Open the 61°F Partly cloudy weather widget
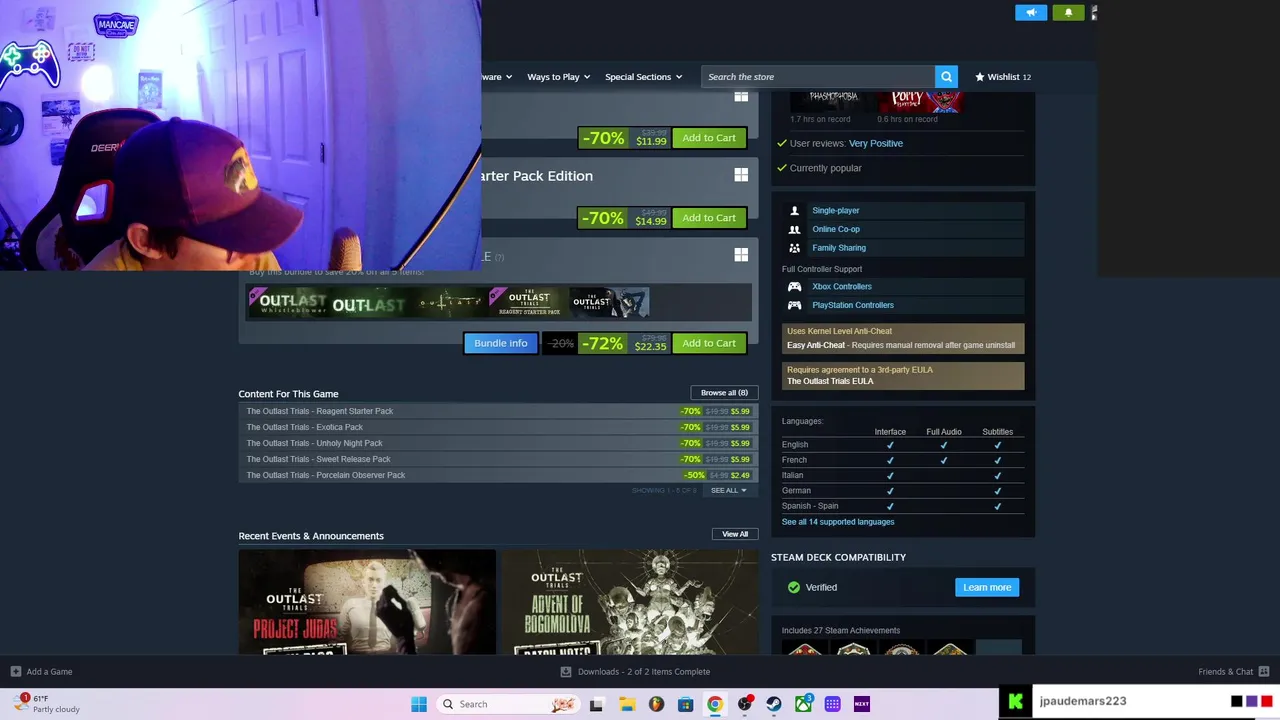Image resolution: width=1280 pixels, height=720 pixels. pyautogui.click(x=45, y=704)
